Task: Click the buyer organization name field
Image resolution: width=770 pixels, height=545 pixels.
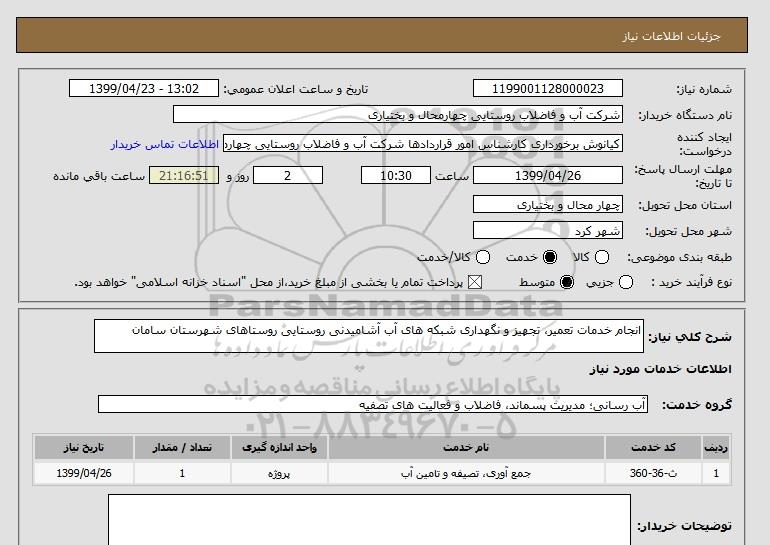Action: (x=398, y=114)
